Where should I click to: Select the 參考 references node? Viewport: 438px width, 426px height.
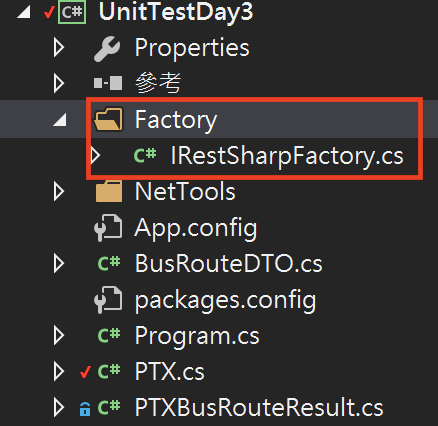pyautogui.click(x=158, y=83)
